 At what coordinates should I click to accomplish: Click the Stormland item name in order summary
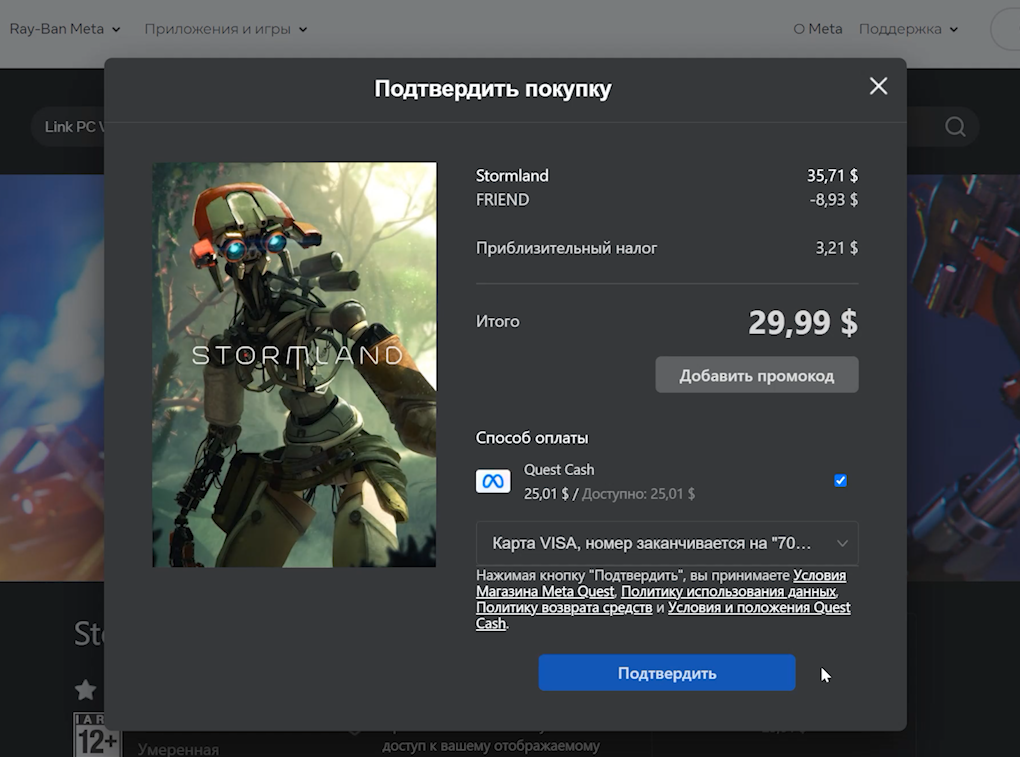point(512,176)
